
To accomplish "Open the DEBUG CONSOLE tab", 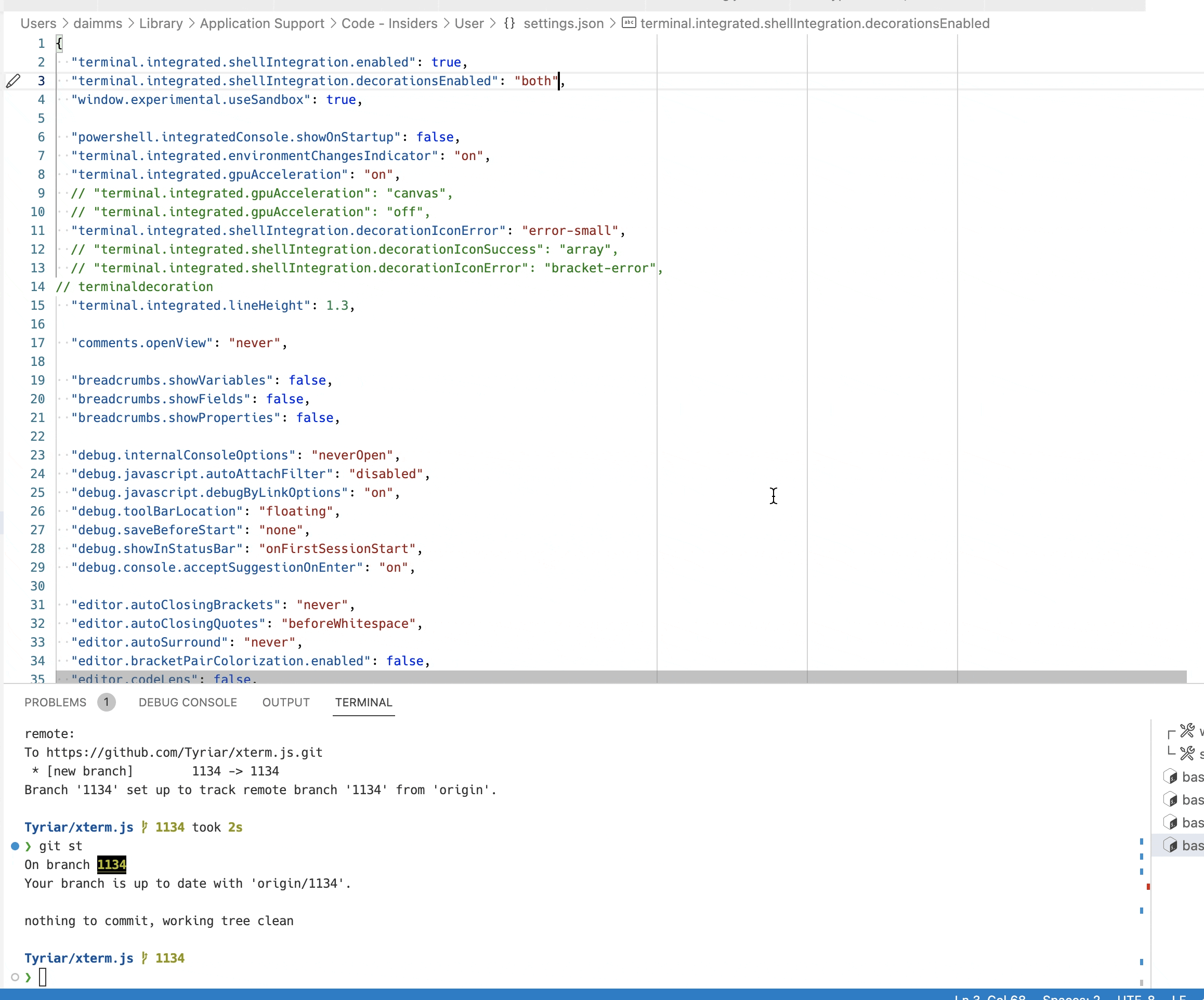I will tap(188, 703).
